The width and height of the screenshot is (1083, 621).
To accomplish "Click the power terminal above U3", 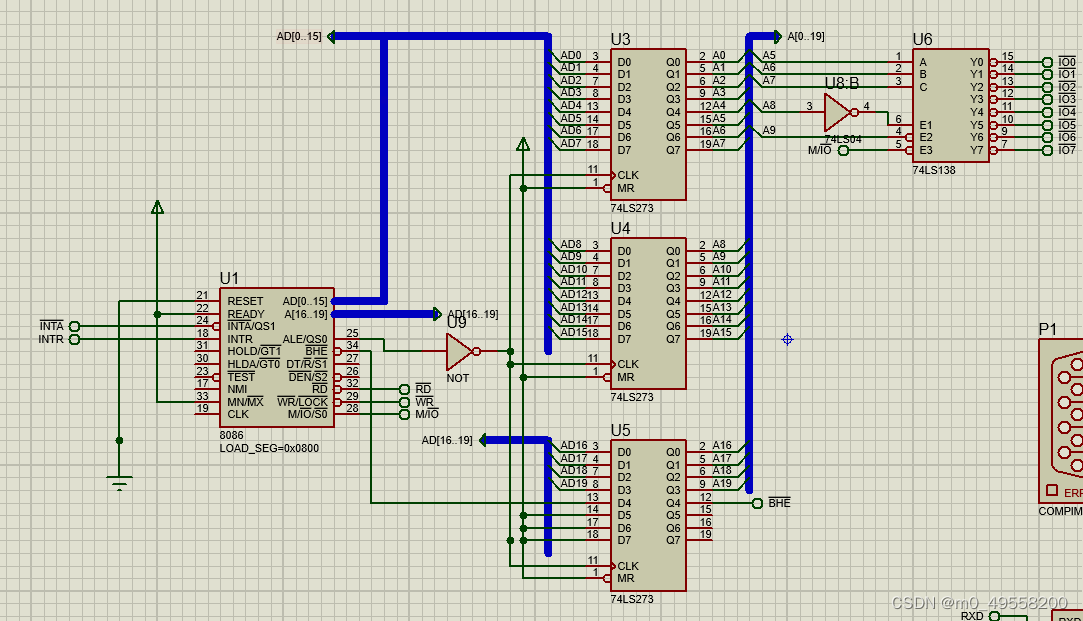I will pos(523,145).
